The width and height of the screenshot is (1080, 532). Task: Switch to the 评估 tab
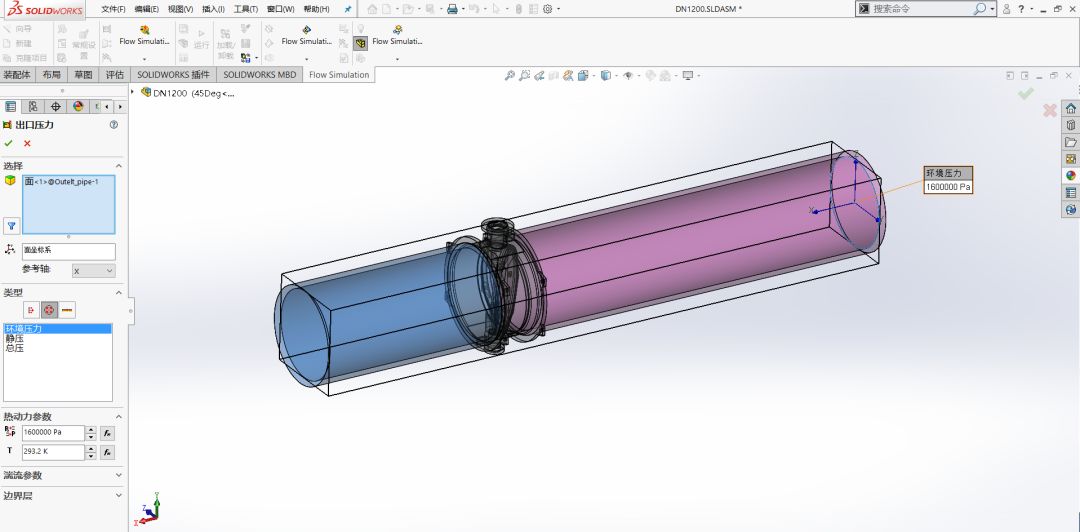tap(115, 74)
